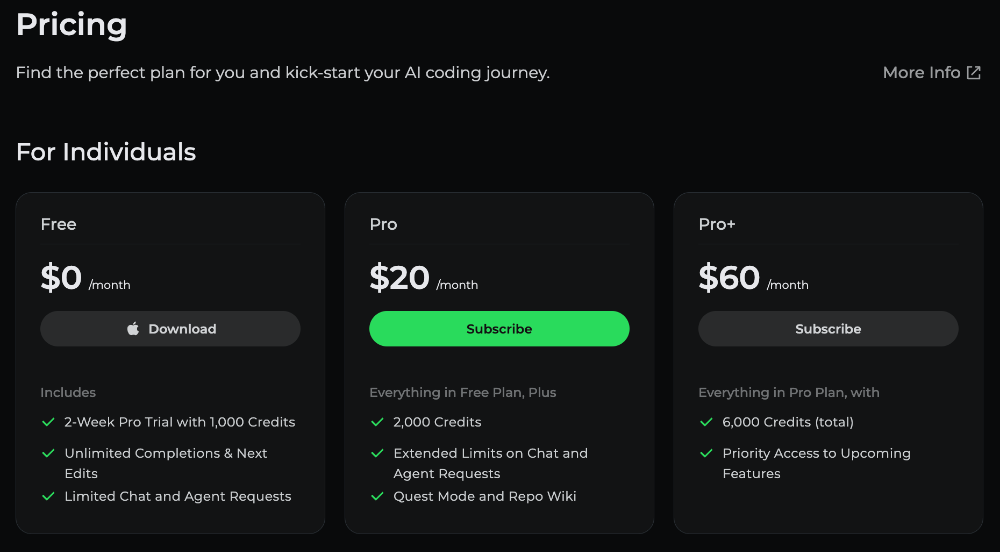Select the For Individuals section heading
The width and height of the screenshot is (1000, 552).
(106, 152)
